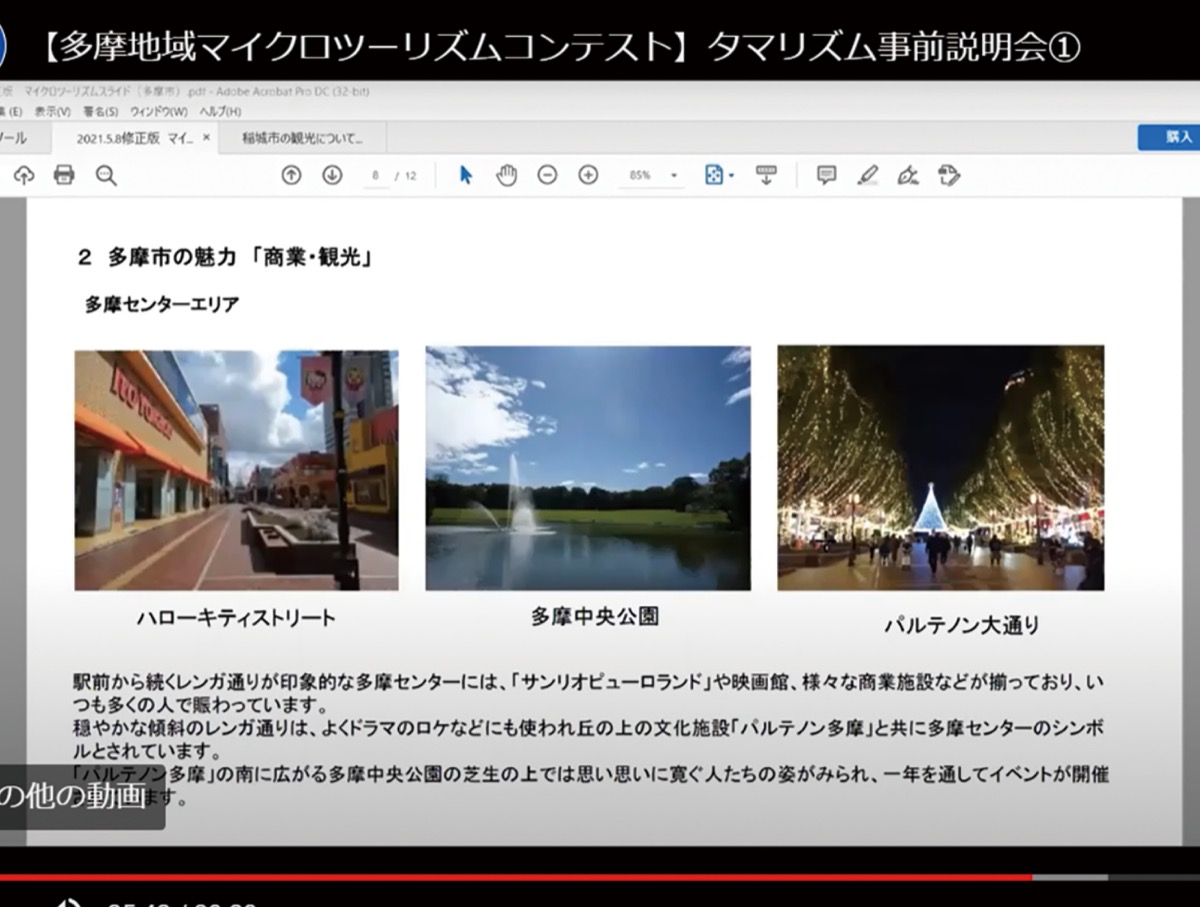Zoom out with the minus icon
The width and height of the screenshot is (1200, 907).
547,175
